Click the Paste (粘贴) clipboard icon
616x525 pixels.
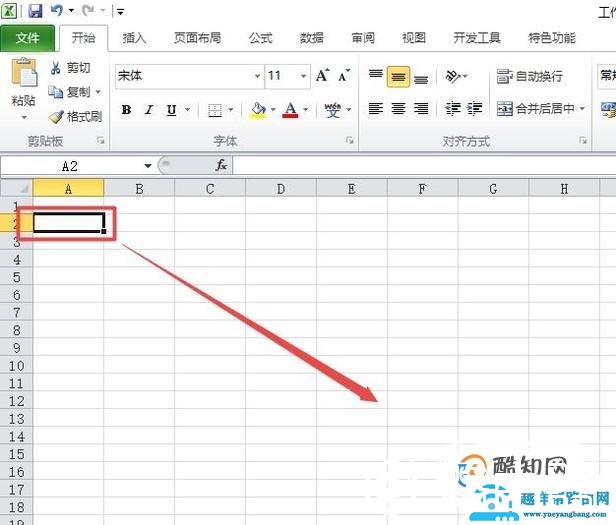(24, 72)
